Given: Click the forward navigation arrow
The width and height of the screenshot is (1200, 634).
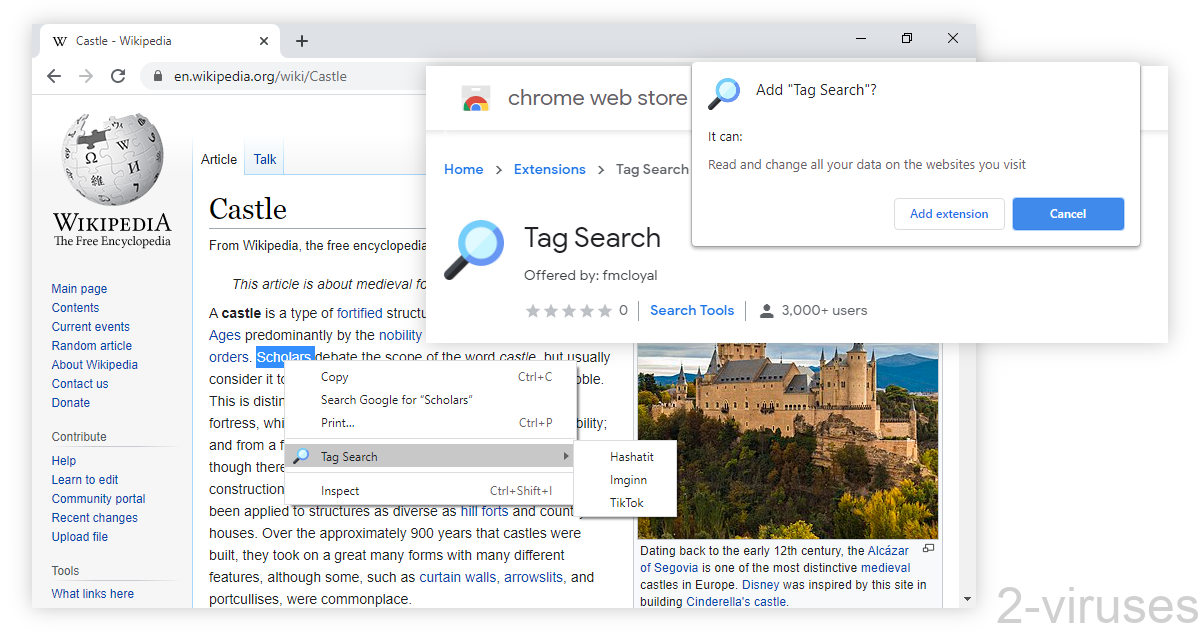Looking at the screenshot, I should [86, 76].
